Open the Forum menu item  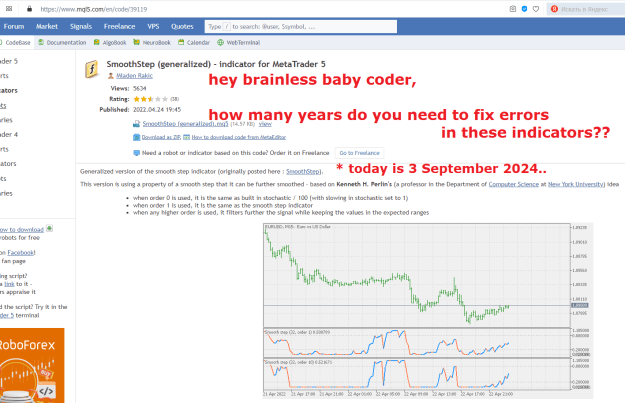[14, 26]
